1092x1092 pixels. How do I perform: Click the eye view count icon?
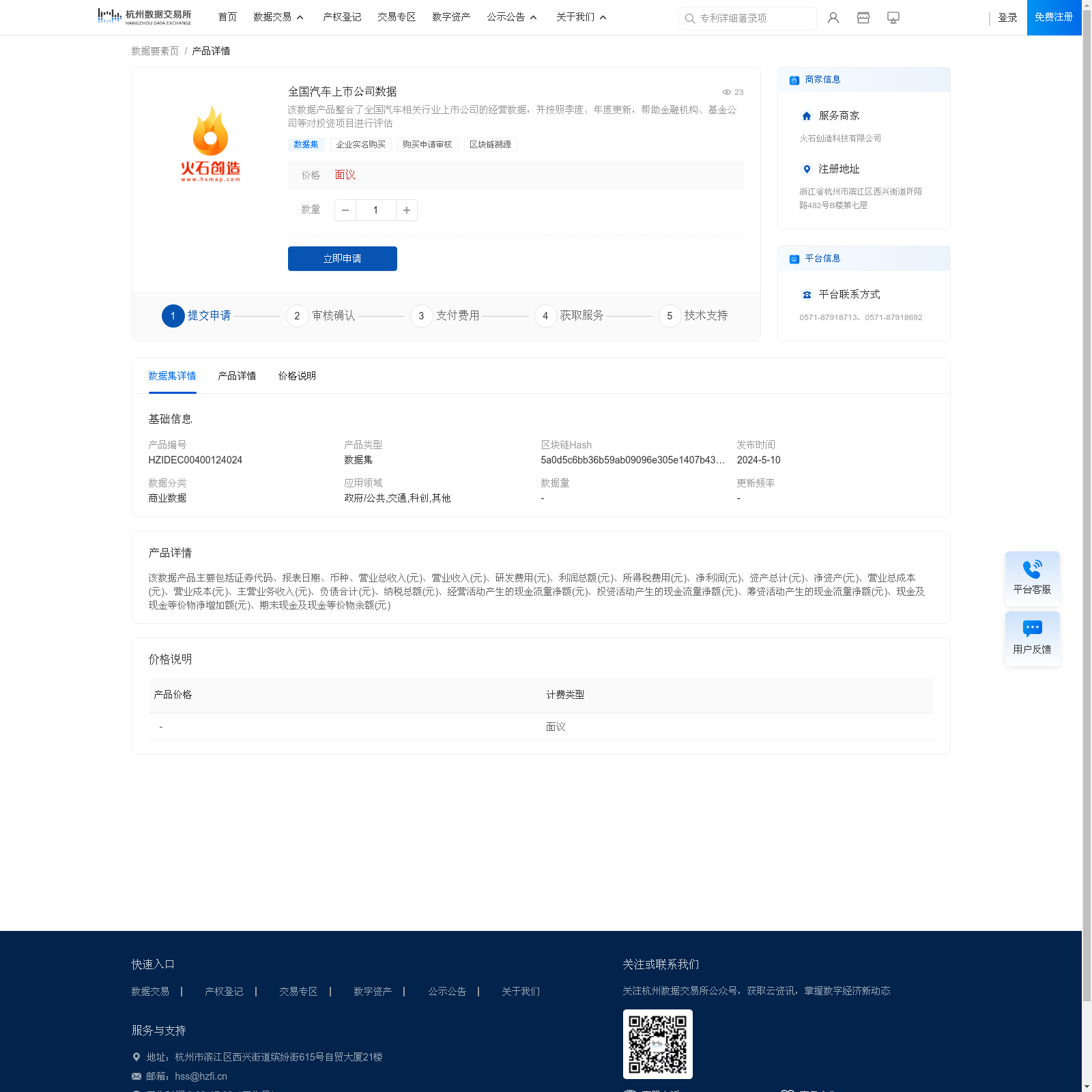coord(727,92)
